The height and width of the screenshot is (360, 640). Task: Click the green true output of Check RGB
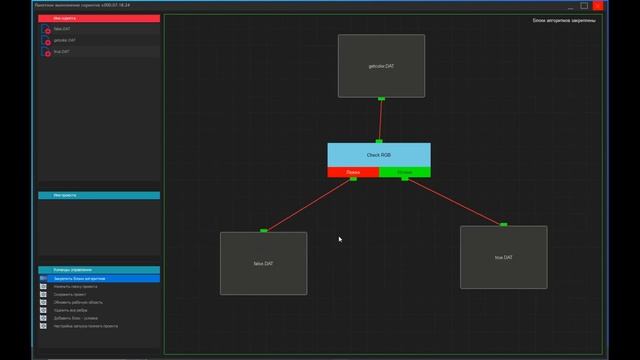point(405,172)
